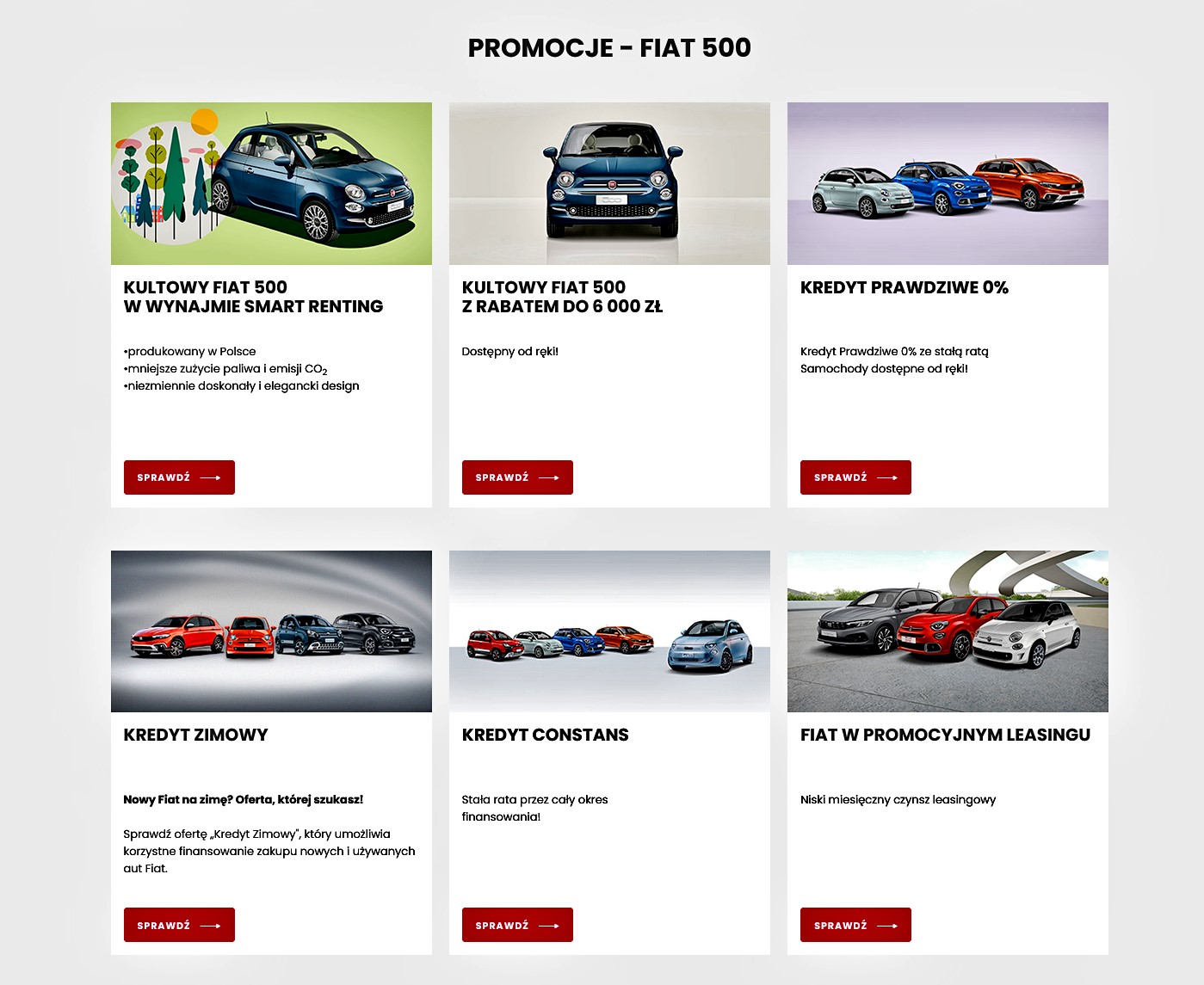Open the Kredyt Zimowy four-car image
1204x985 pixels.
271,631
